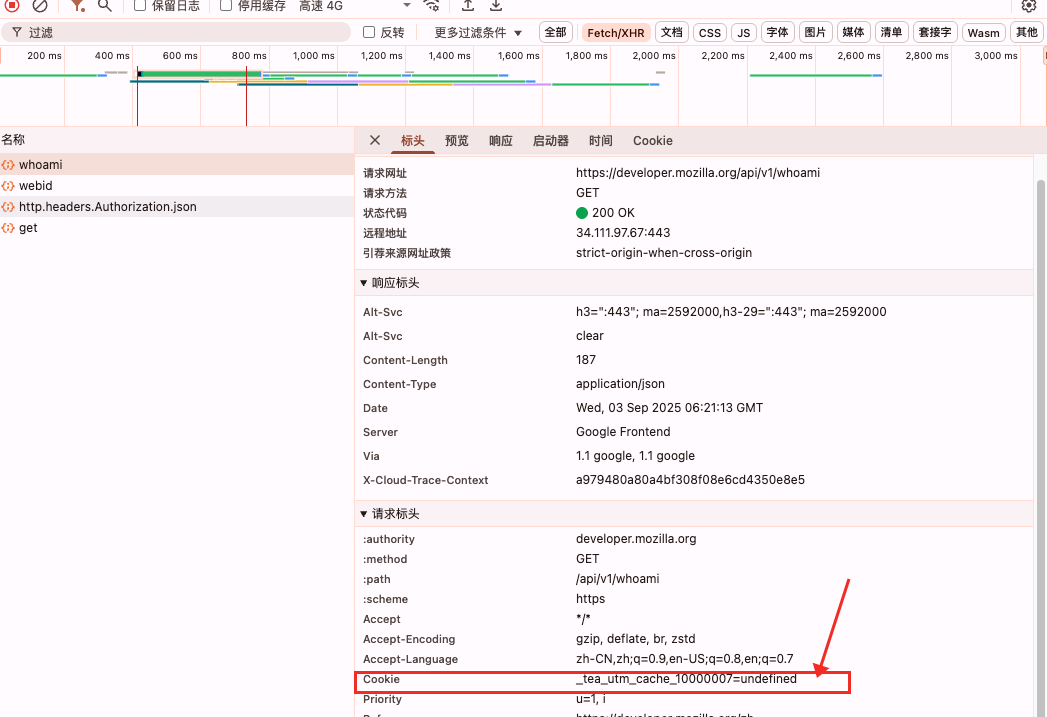Select the JS resource type filter button
Screen dimensions: 1047x717
(743, 32)
